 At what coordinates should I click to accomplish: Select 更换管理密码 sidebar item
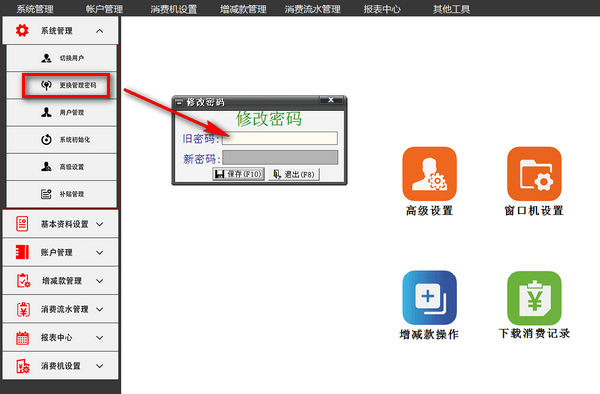click(x=61, y=85)
